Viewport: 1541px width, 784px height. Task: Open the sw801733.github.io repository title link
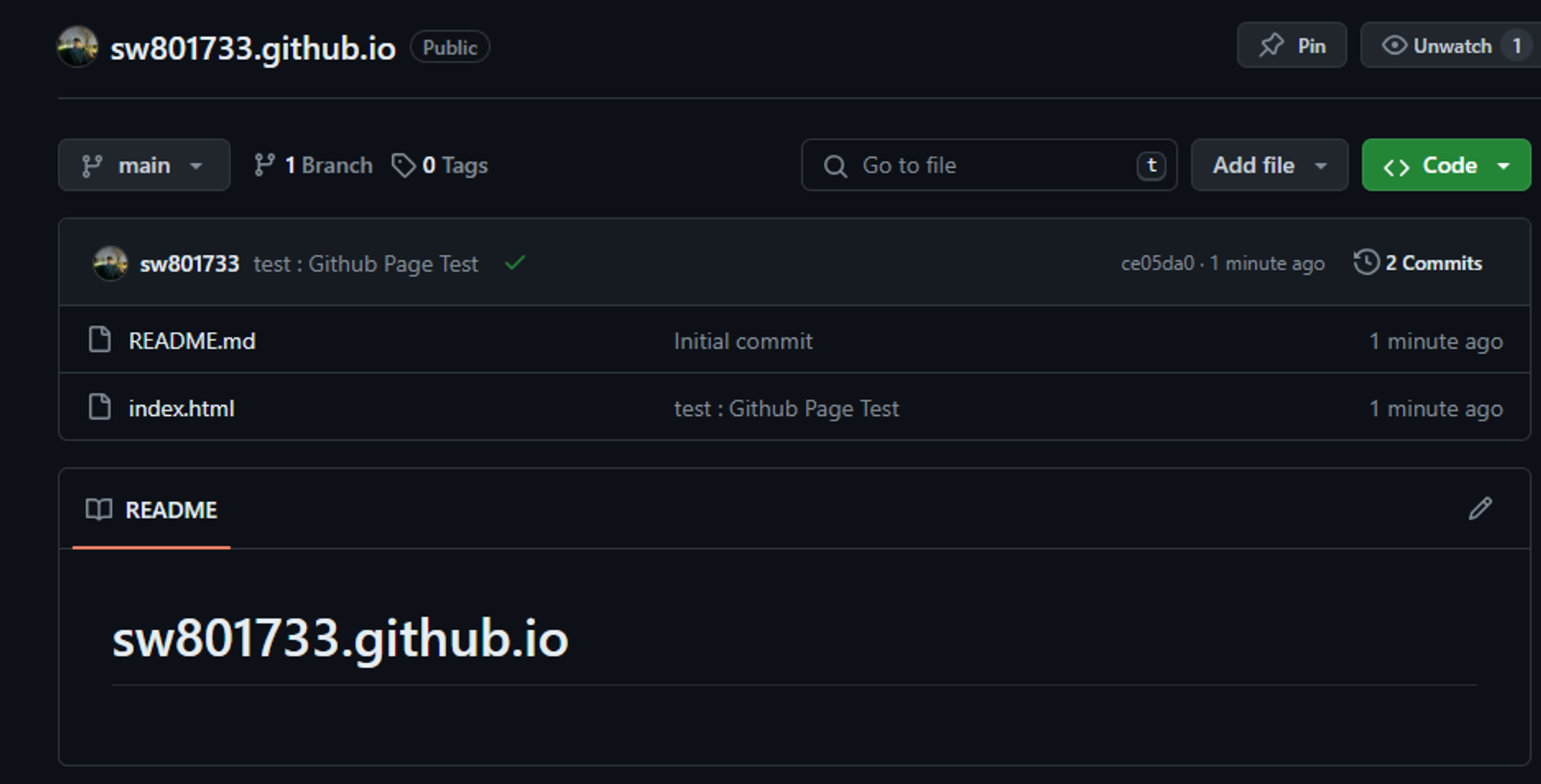coord(253,48)
